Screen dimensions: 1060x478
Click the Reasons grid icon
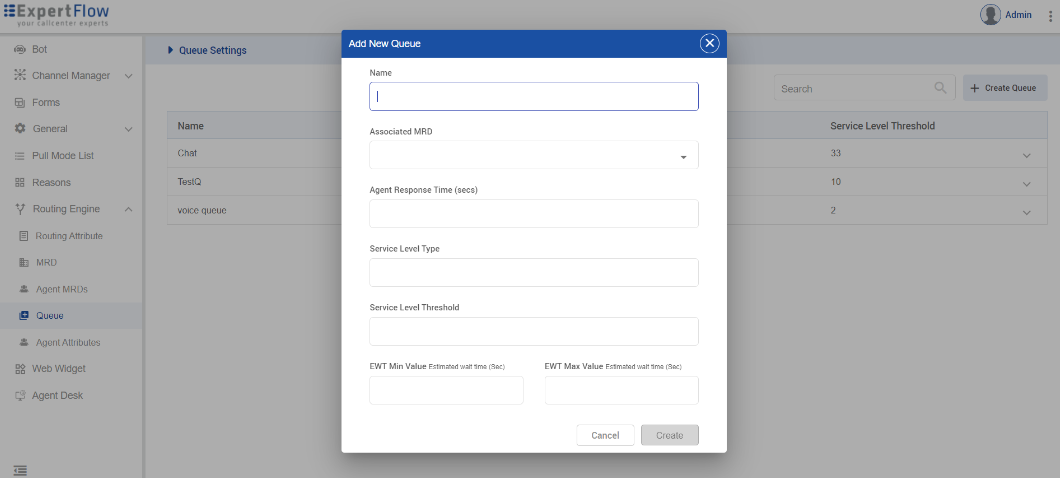[20, 183]
